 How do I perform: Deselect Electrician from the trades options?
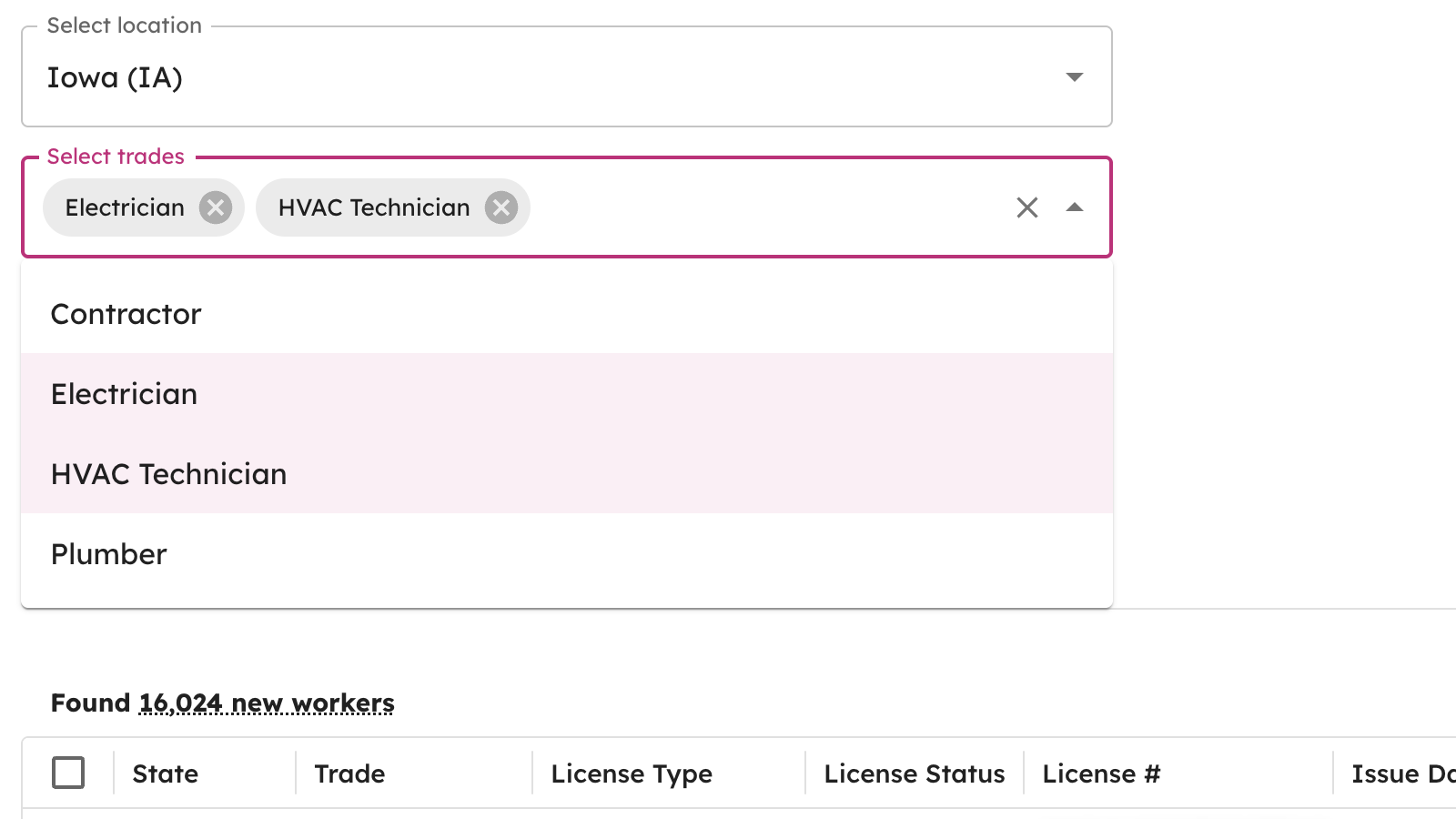coord(124,394)
